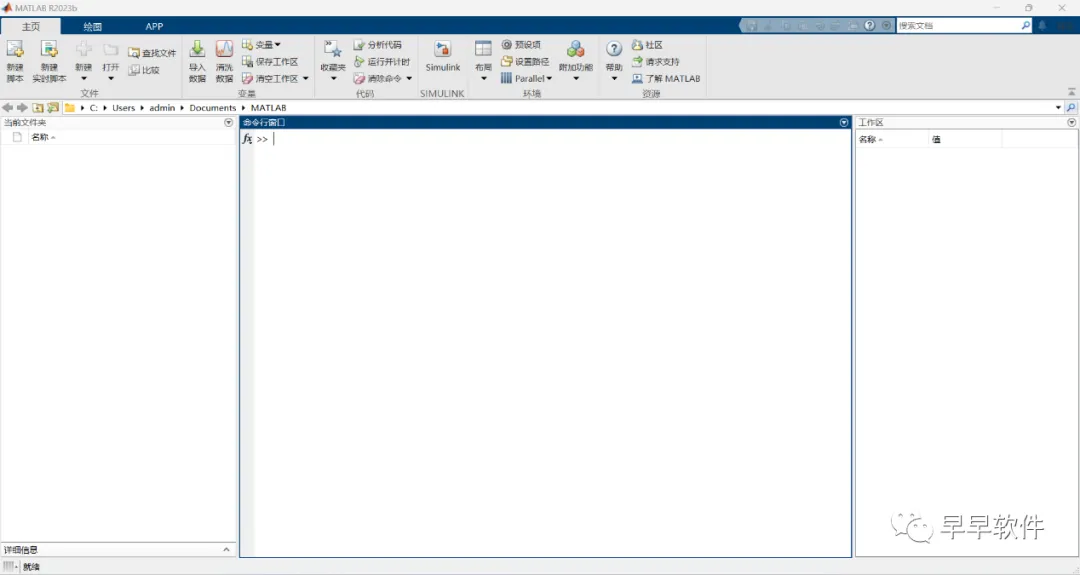The width and height of the screenshot is (1080, 575).
Task: Expand the 详细信息 (Details) panel
Action: tap(226, 550)
